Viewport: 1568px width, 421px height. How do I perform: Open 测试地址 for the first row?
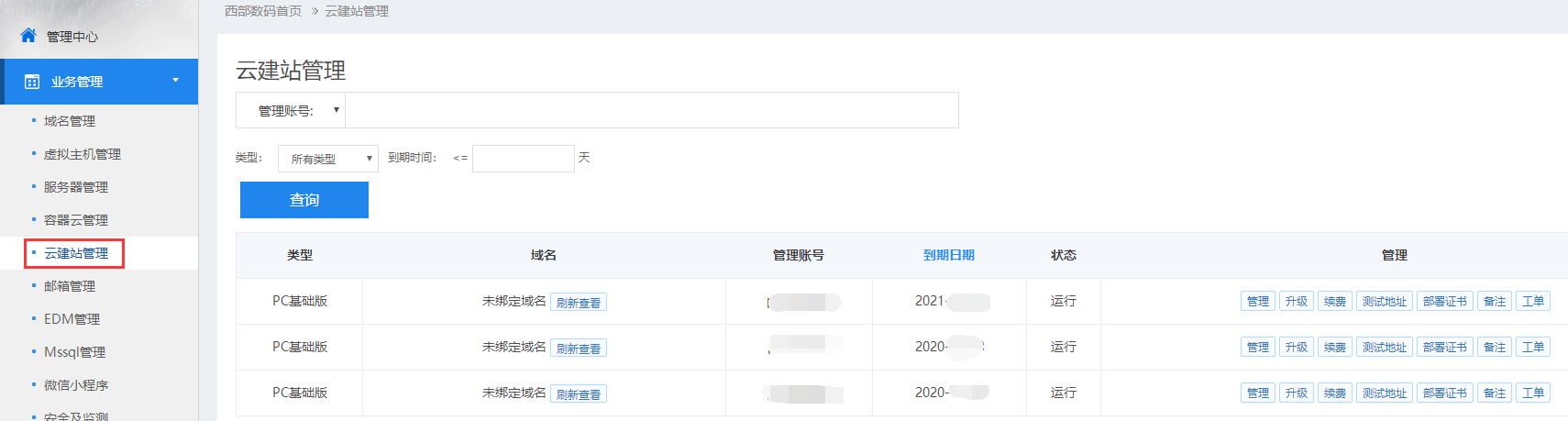pyautogui.click(x=1384, y=301)
